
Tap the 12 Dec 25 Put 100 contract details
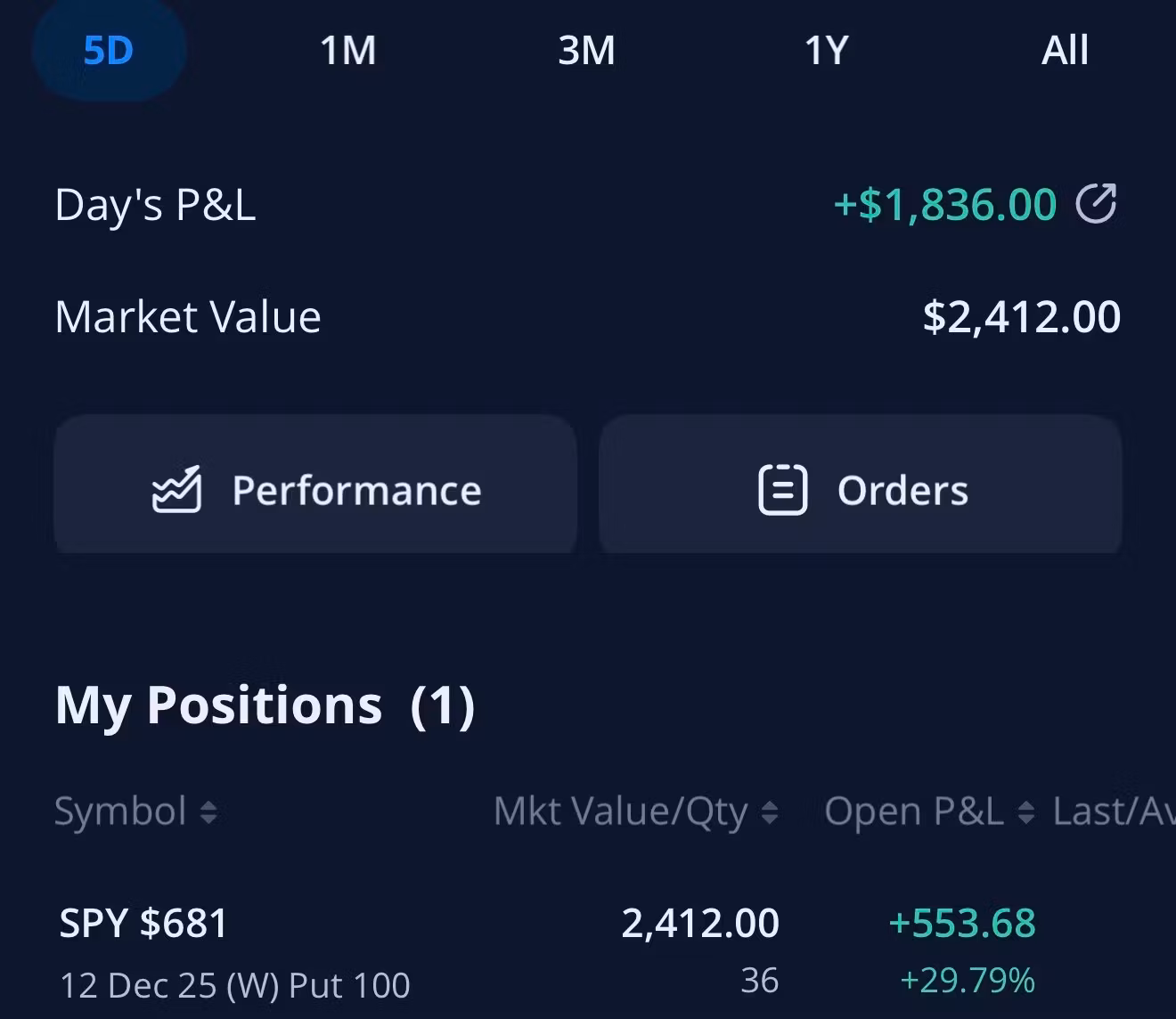(x=235, y=985)
